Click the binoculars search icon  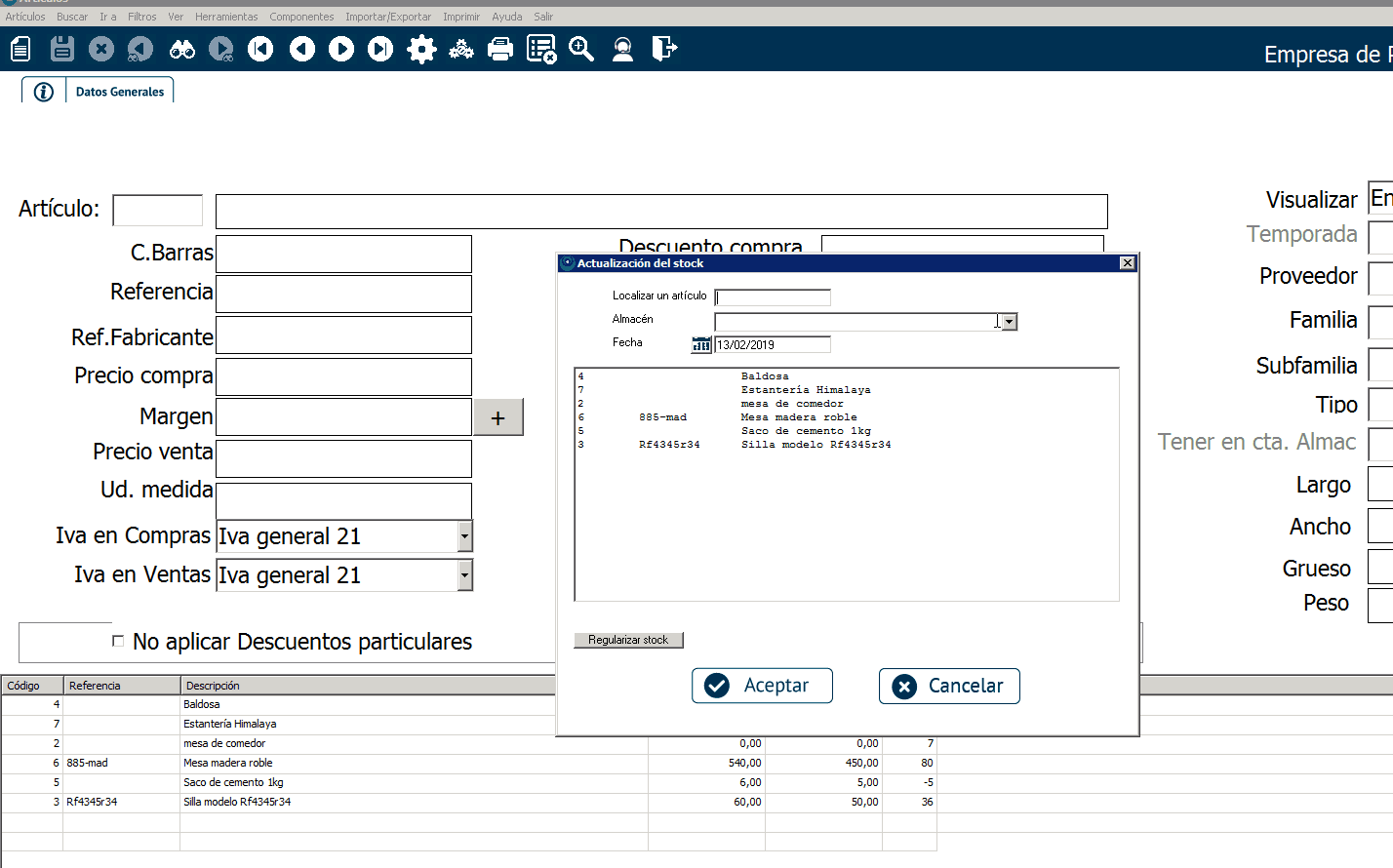(182, 49)
